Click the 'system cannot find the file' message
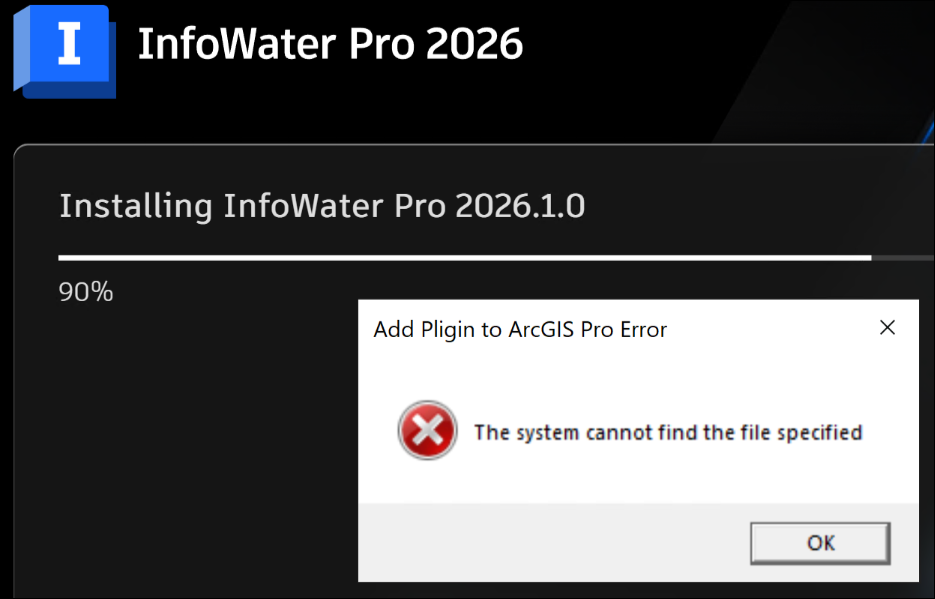The image size is (935, 599). [x=667, y=432]
